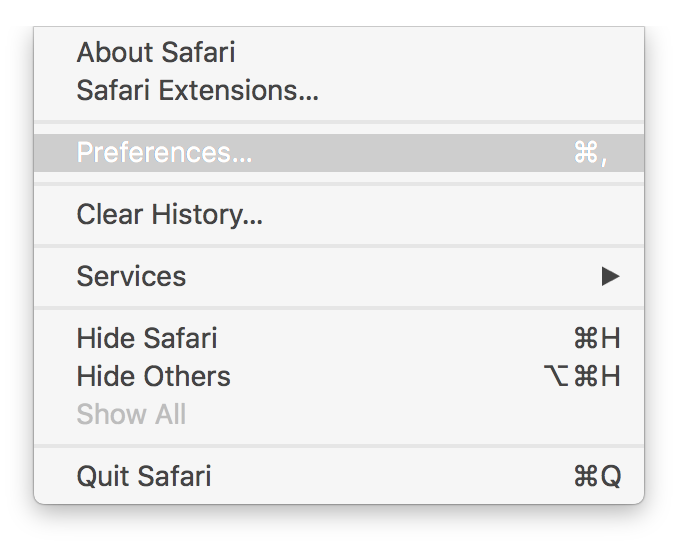Expand the Services submenu arrow
The height and width of the screenshot is (546, 678).
click(x=610, y=277)
